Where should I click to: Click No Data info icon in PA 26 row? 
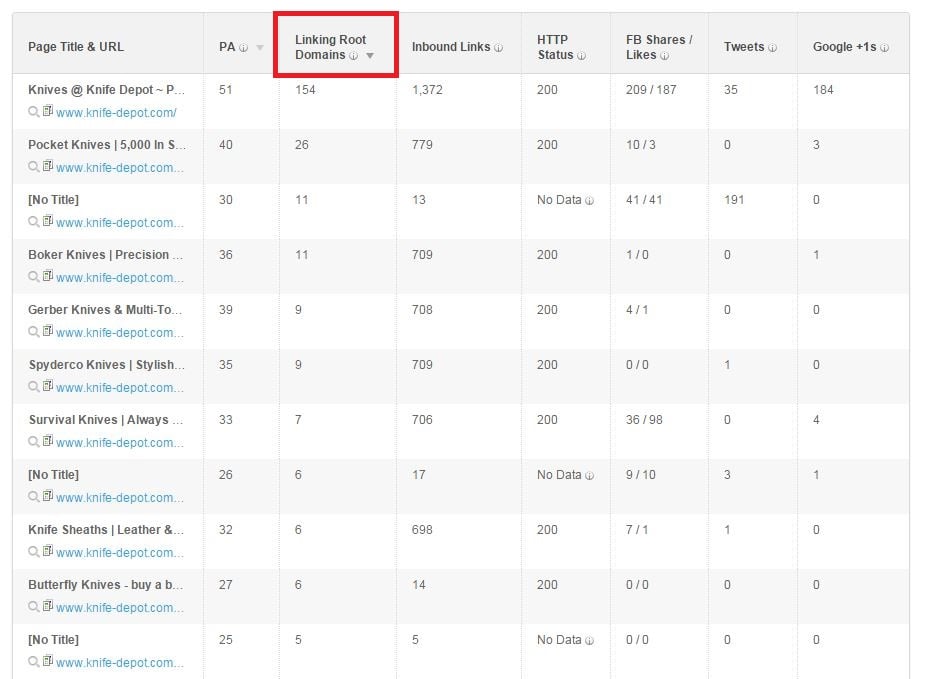tap(589, 476)
